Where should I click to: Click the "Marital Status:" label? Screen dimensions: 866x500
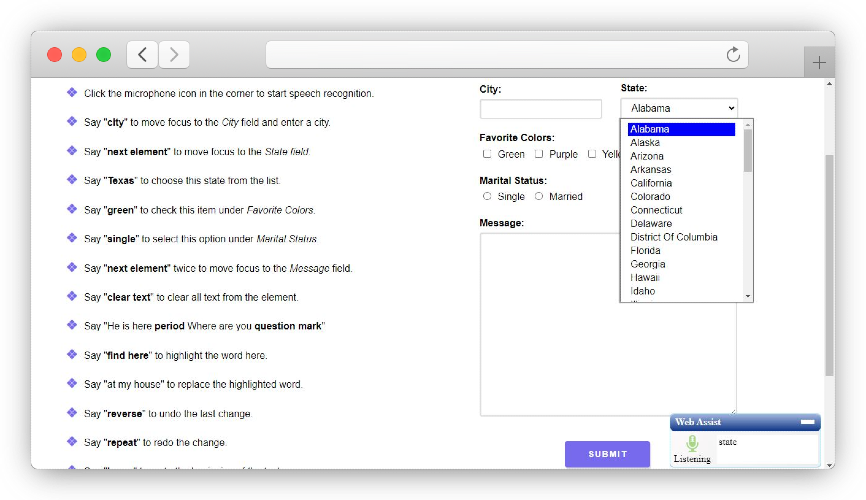pyautogui.click(x=513, y=181)
